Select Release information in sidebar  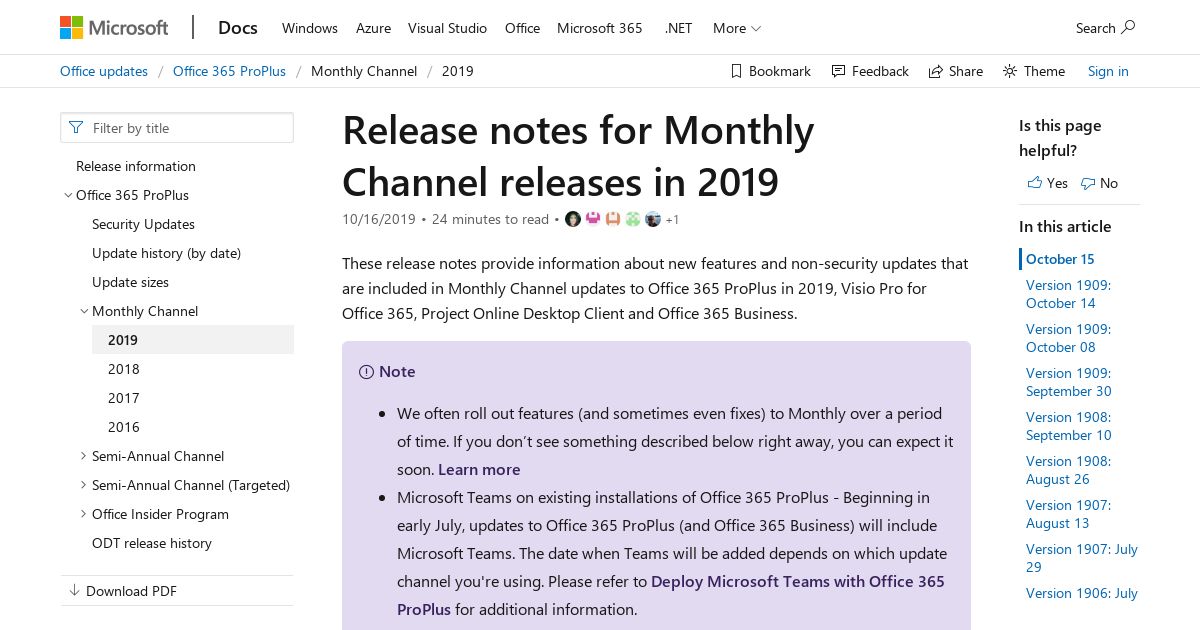136,166
